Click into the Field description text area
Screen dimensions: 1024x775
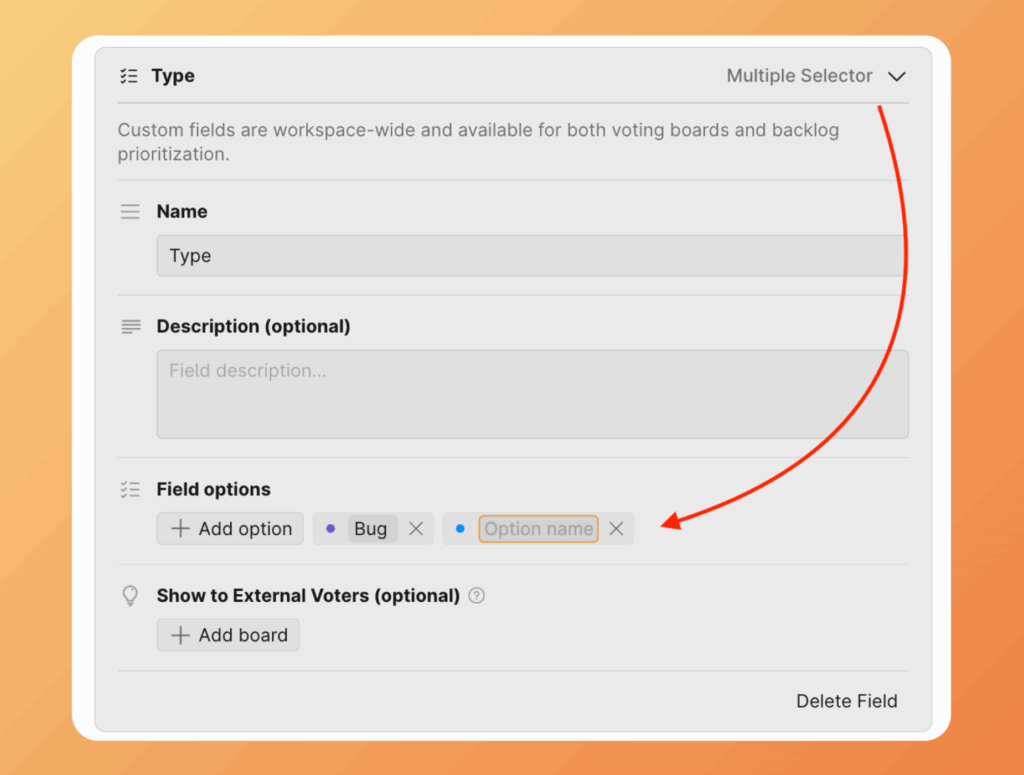point(532,394)
